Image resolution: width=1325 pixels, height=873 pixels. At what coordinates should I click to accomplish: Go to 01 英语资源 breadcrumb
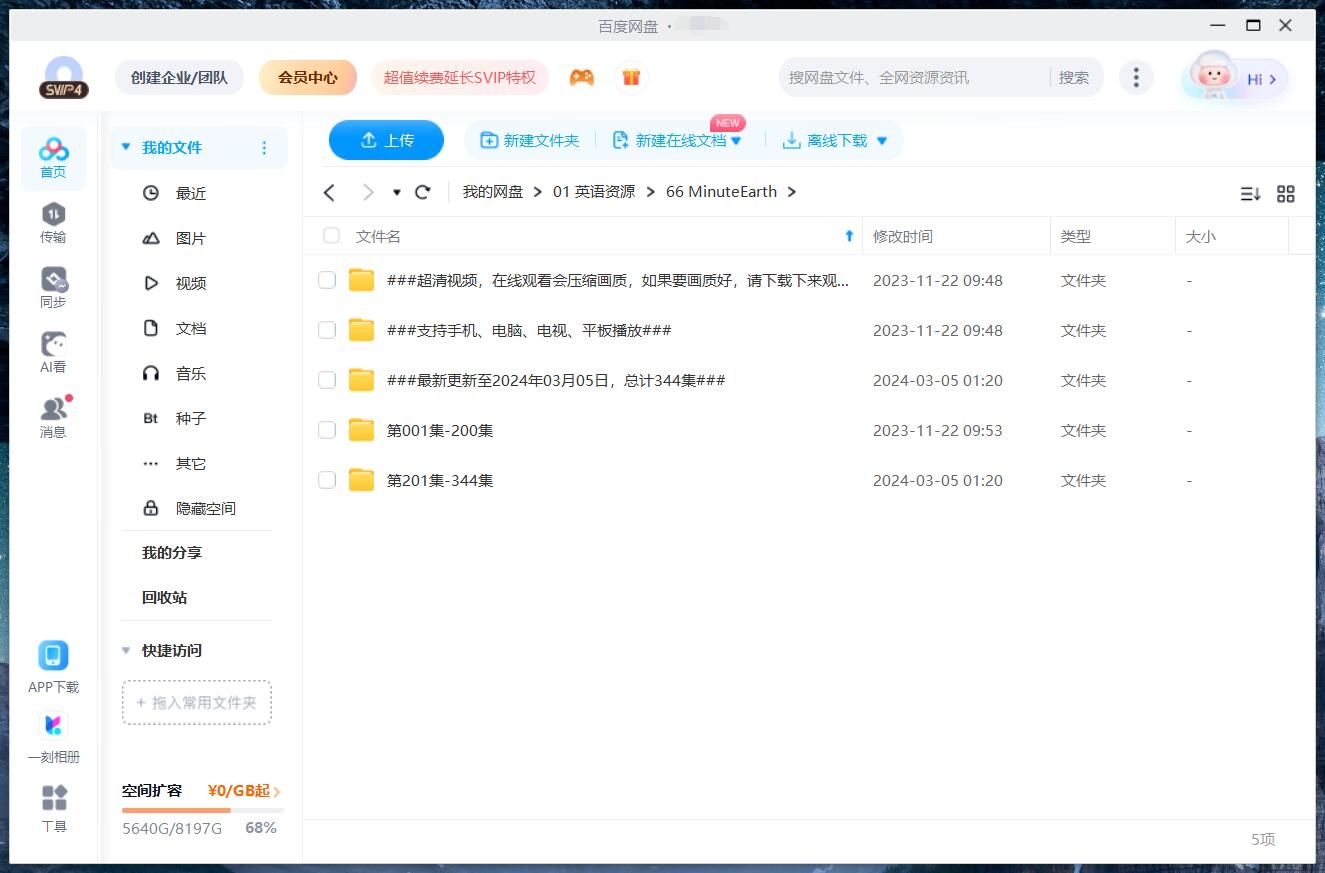coord(594,192)
